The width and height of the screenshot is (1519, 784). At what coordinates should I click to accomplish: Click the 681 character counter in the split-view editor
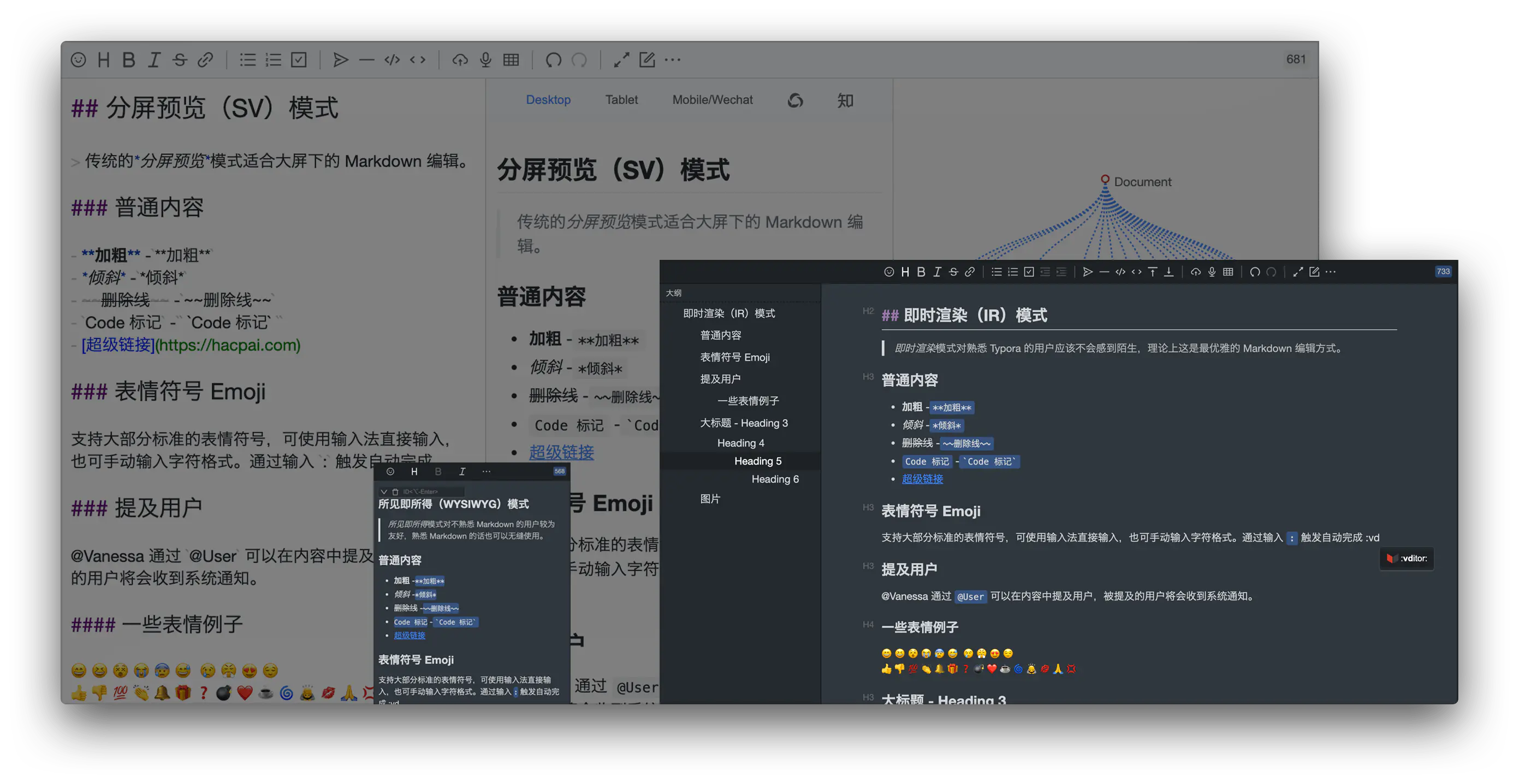click(x=1296, y=59)
